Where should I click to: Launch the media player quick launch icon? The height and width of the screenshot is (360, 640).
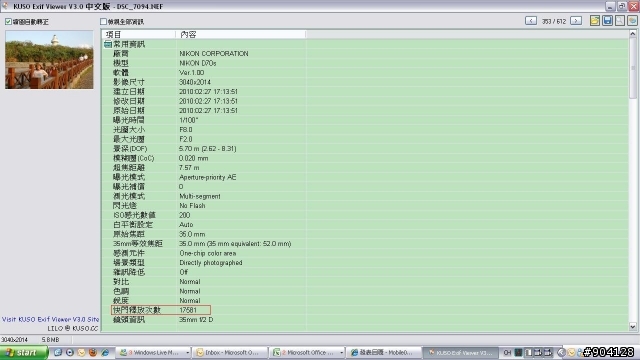click(x=70, y=353)
